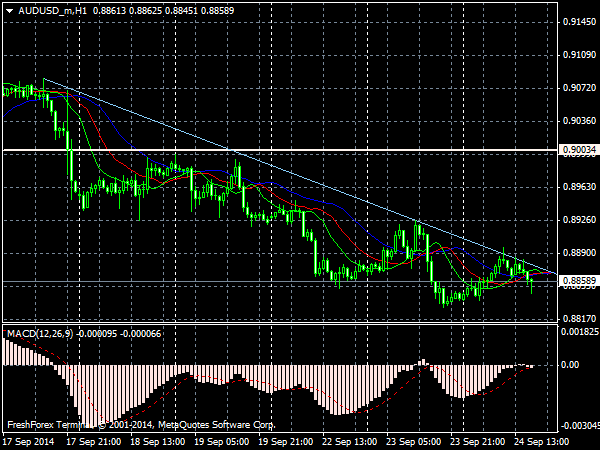Click MACD scale value 0.001825
Viewport: 600px width, 450px height.
coord(580,331)
